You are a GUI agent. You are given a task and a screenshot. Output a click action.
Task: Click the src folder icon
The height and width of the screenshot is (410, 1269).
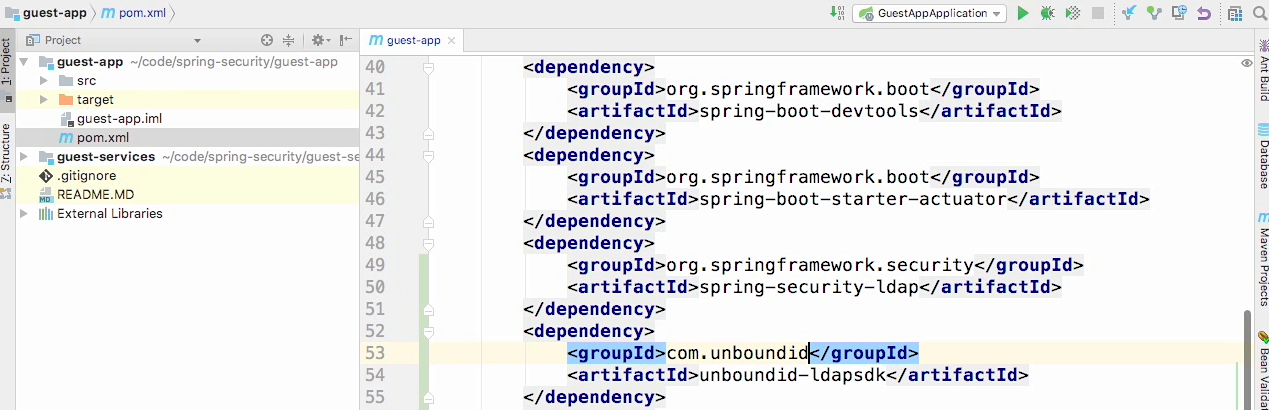(66, 81)
